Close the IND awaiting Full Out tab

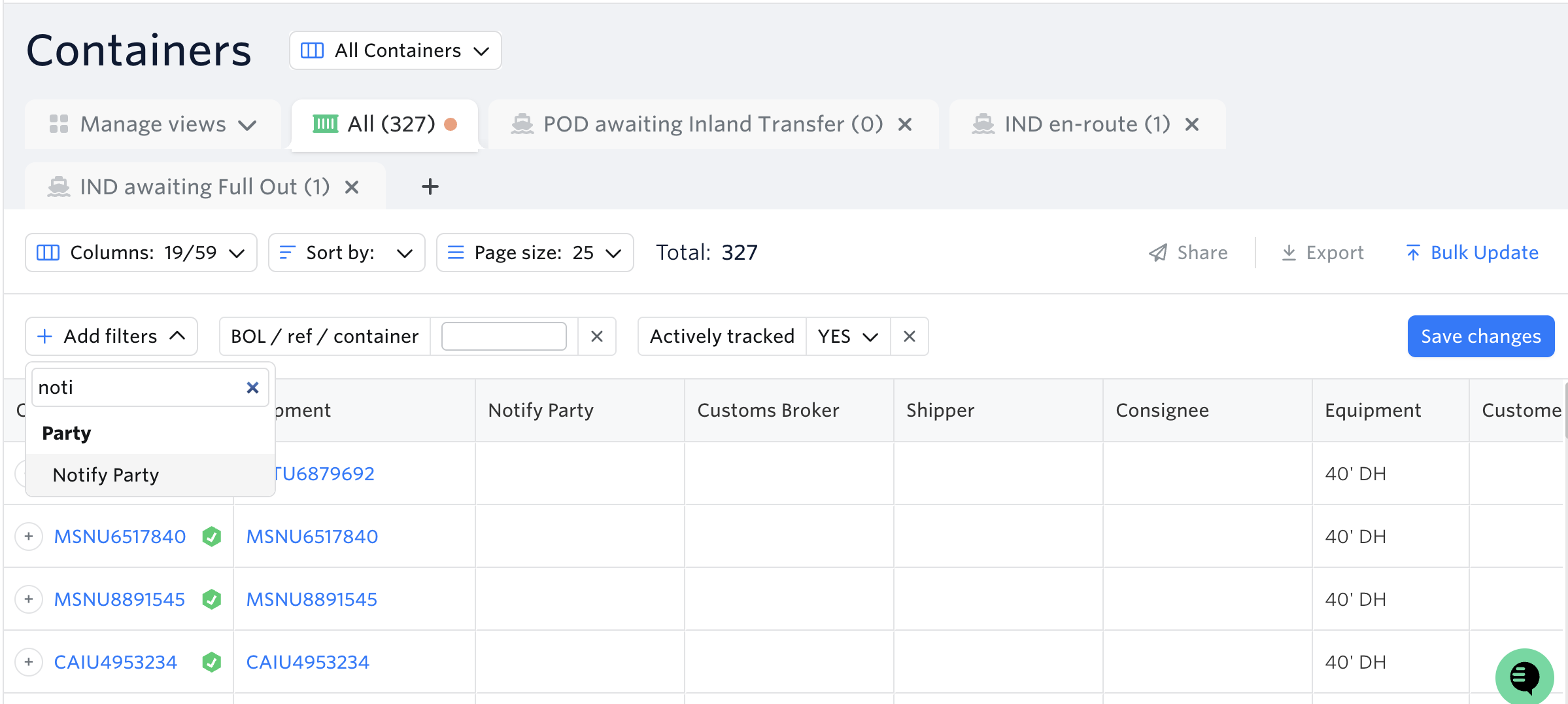(352, 187)
